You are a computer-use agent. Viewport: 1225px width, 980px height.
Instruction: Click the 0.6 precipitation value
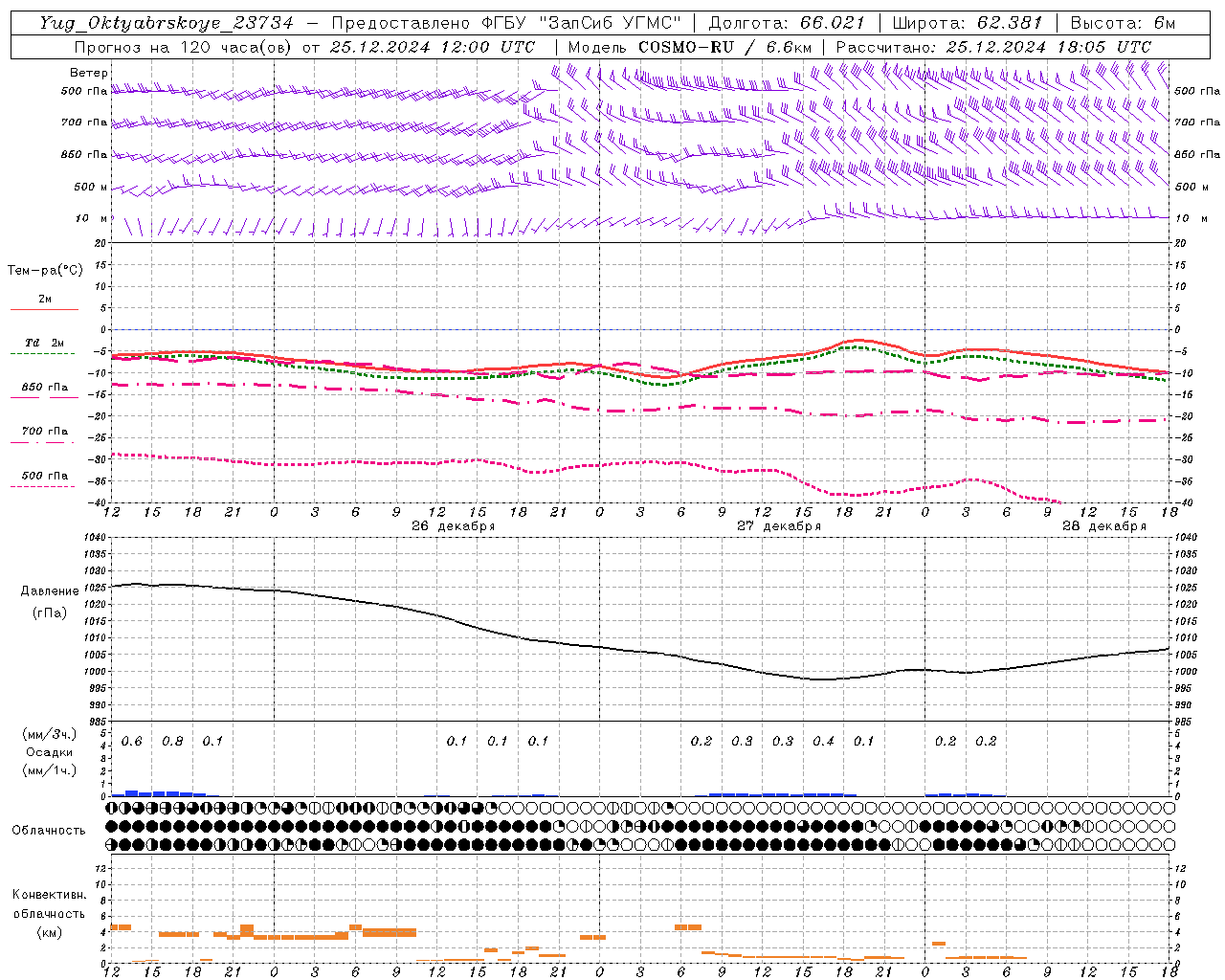[x=132, y=742]
